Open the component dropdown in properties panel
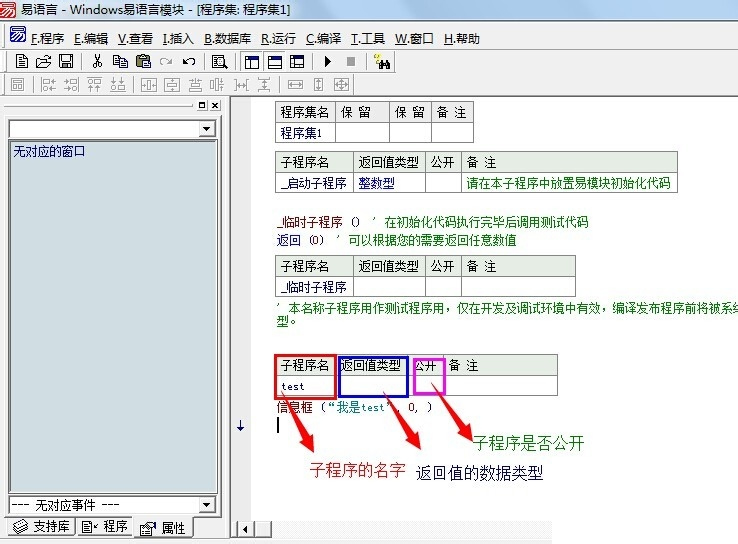Image resolution: width=738 pixels, height=544 pixels. pos(206,129)
